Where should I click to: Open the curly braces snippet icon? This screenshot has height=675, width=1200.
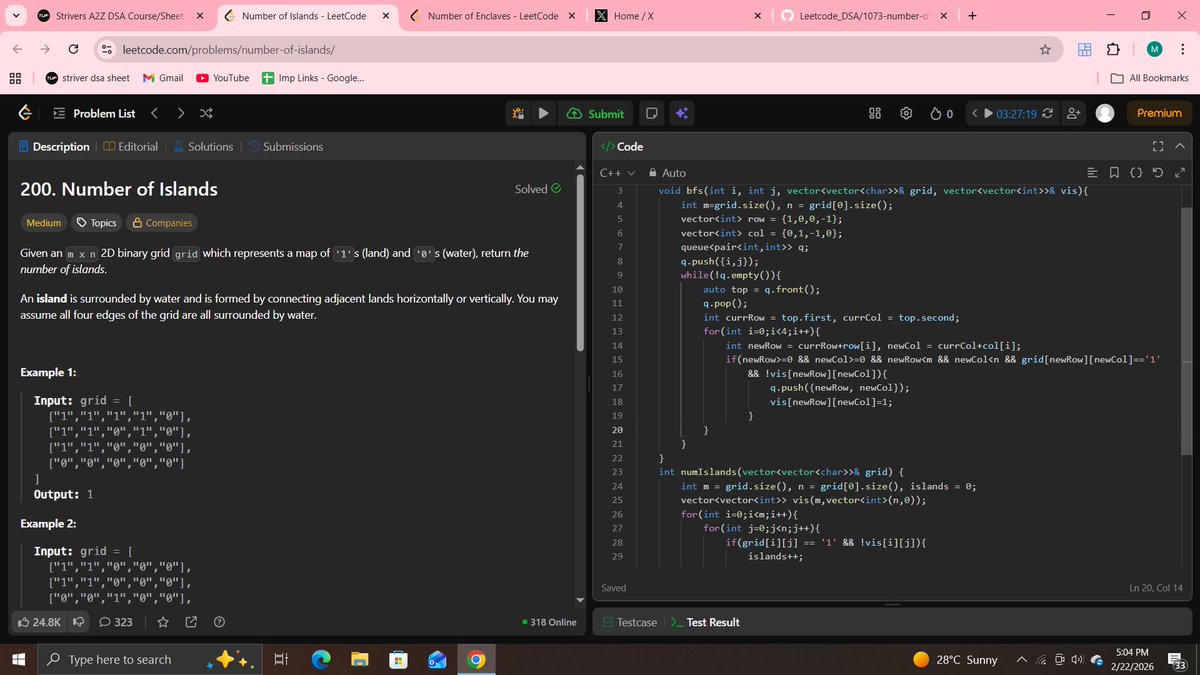coord(1135,173)
